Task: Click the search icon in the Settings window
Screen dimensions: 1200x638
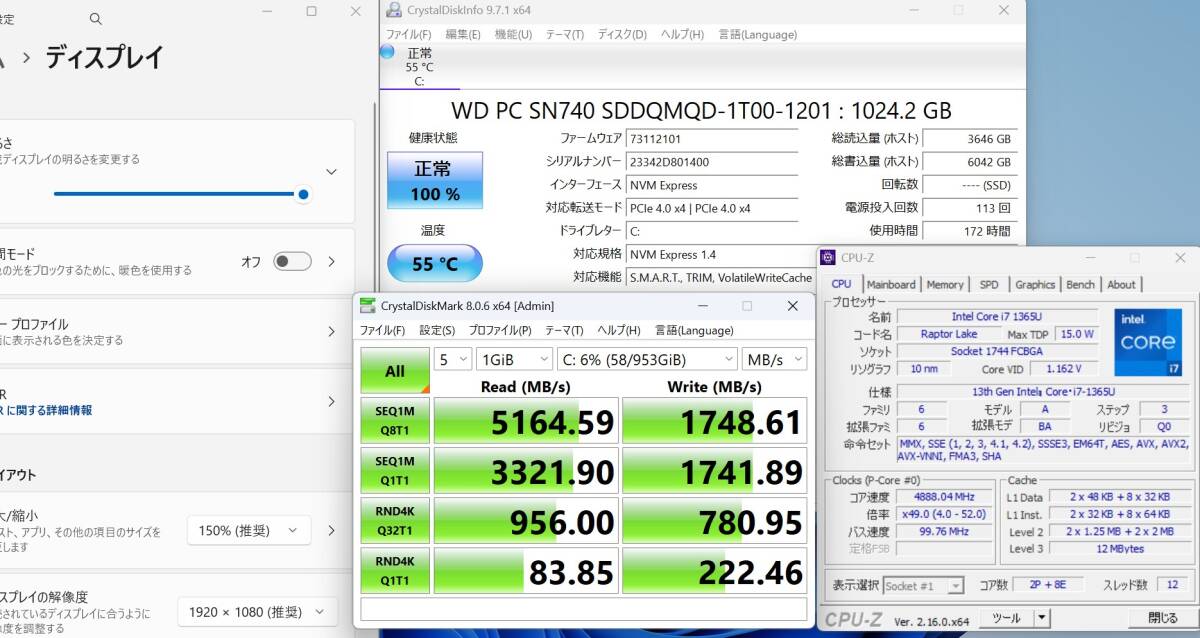Action: (x=95, y=18)
